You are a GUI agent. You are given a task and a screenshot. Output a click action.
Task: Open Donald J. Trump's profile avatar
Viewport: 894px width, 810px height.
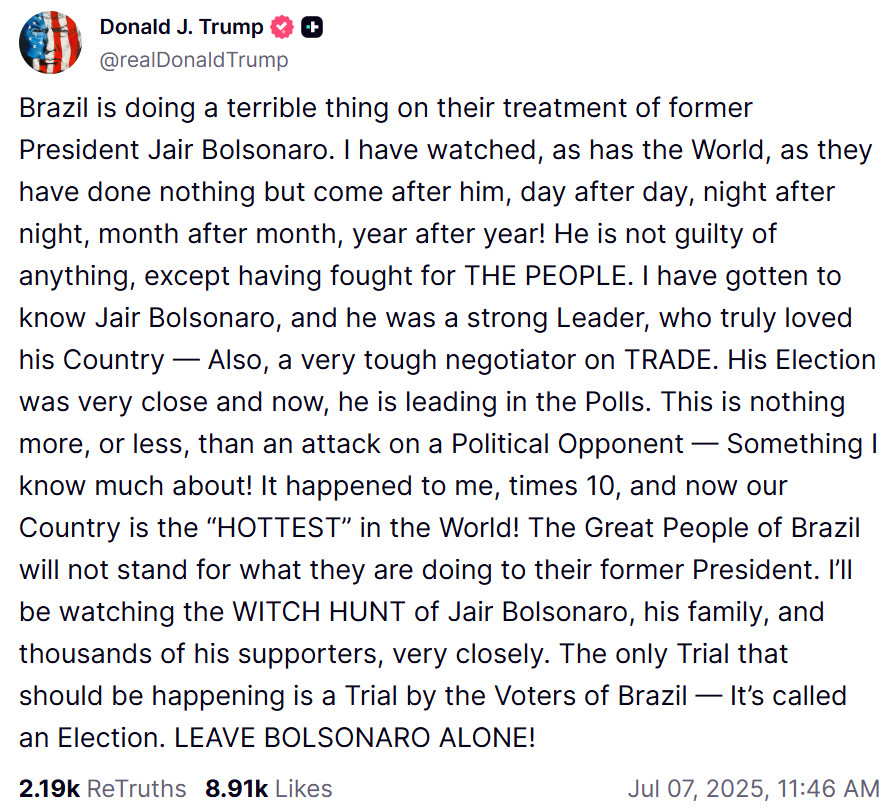coord(50,42)
